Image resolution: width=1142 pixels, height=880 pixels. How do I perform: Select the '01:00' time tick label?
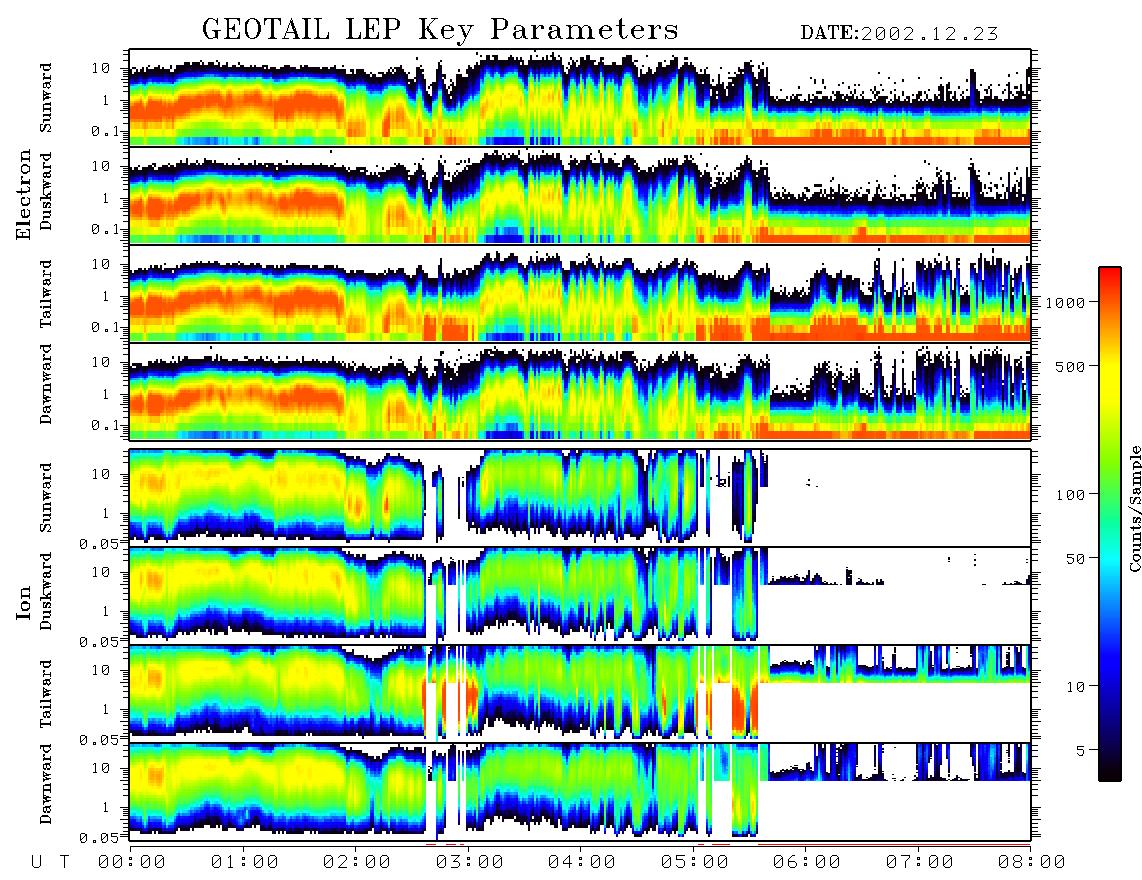[245, 863]
